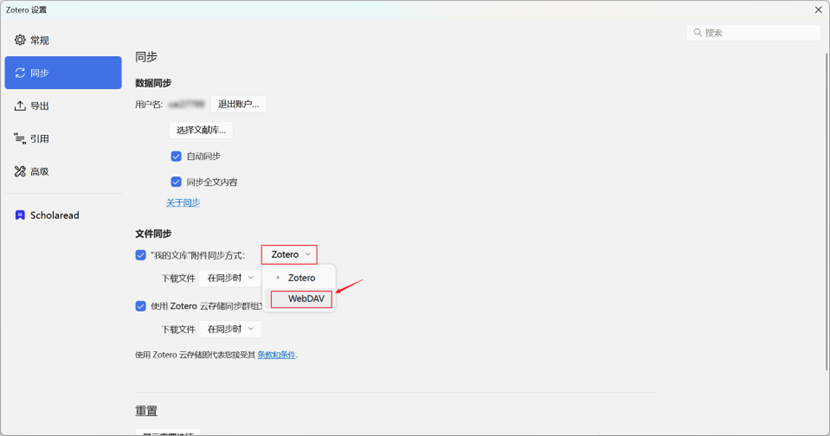Toggle the 同步全文内容 checkbox
830x436 pixels.
click(176, 182)
